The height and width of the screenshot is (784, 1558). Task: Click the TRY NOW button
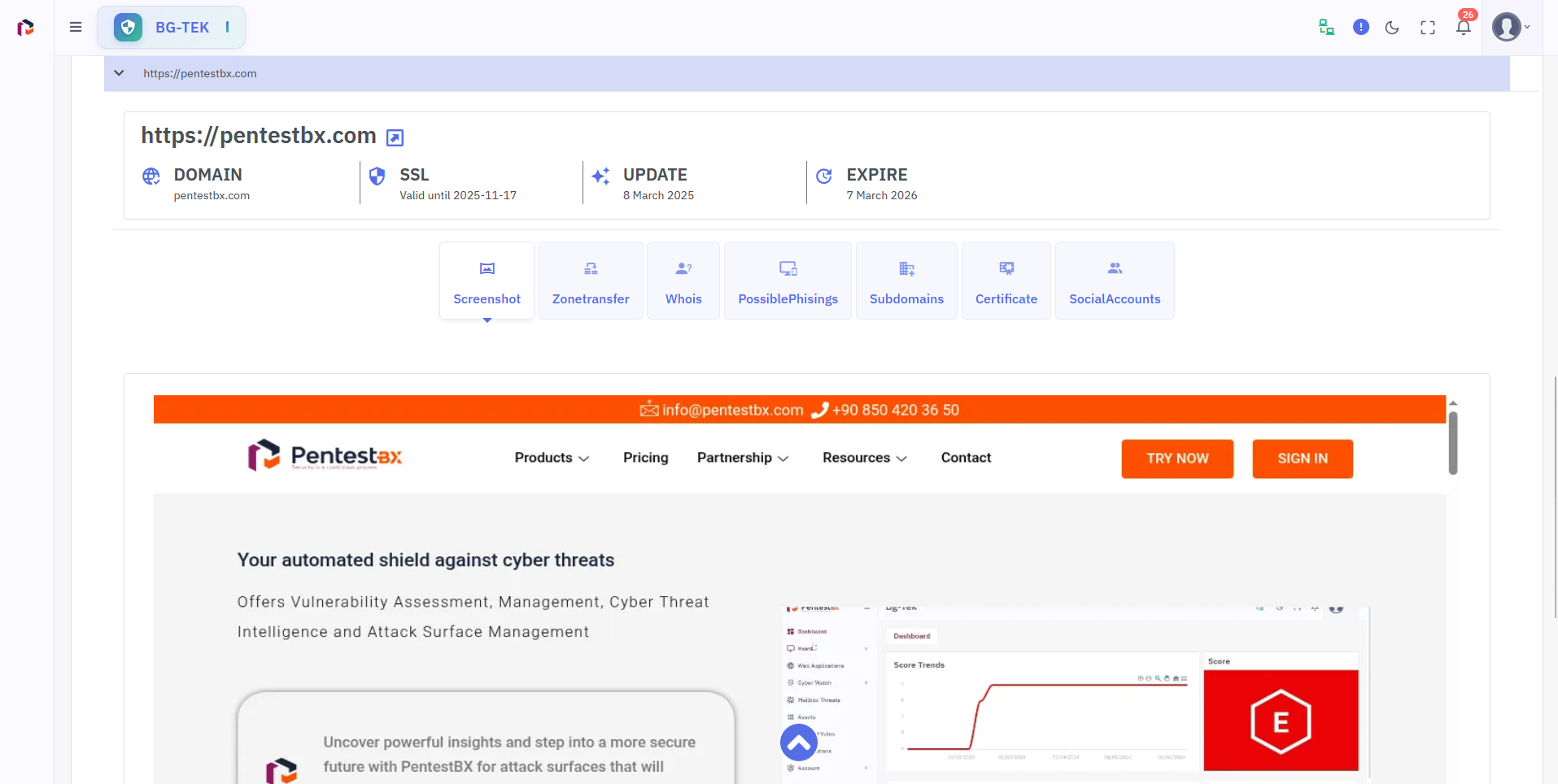1177,459
